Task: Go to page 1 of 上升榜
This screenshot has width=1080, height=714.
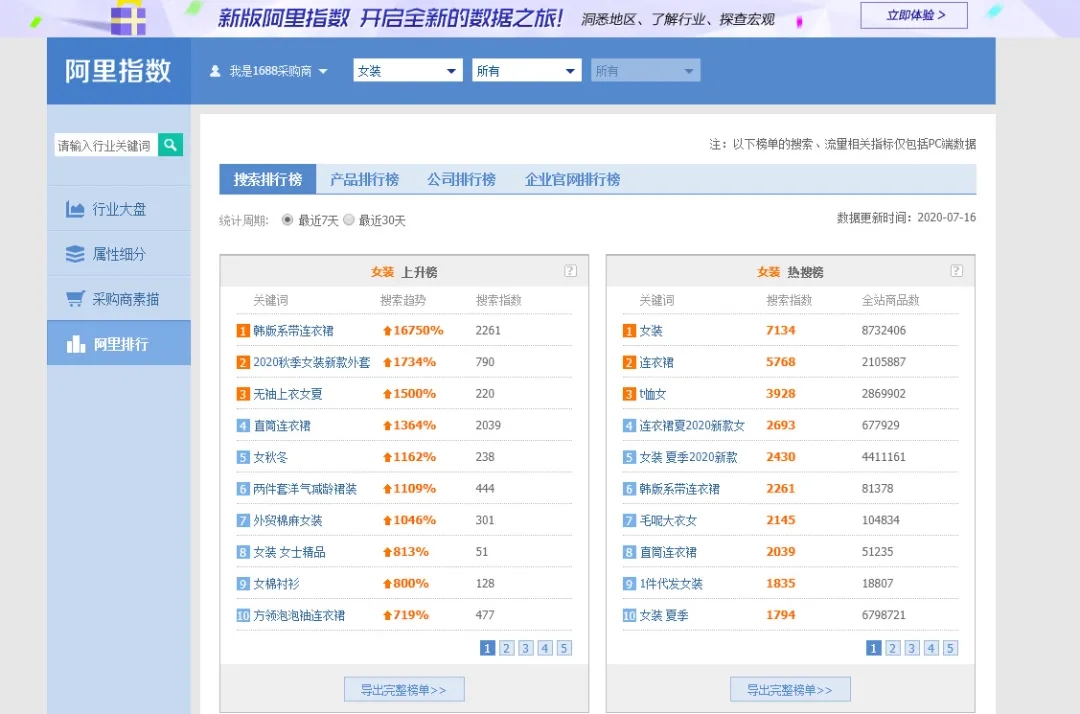Action: [487, 648]
